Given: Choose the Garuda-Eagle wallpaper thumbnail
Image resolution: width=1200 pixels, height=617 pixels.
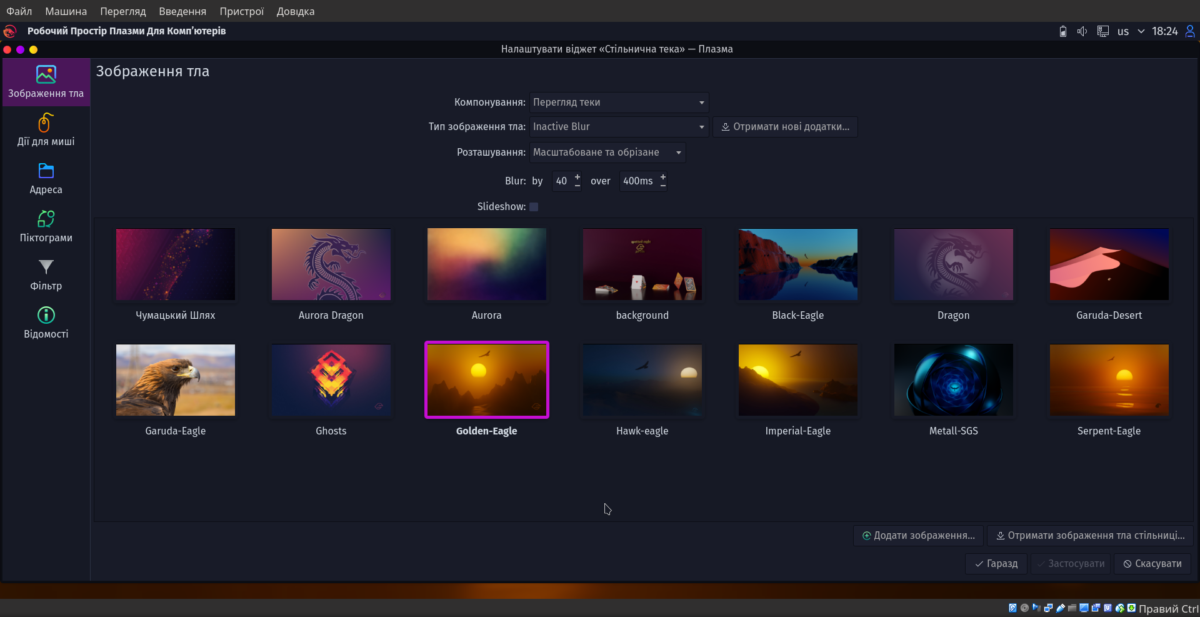Looking at the screenshot, I should (x=175, y=380).
